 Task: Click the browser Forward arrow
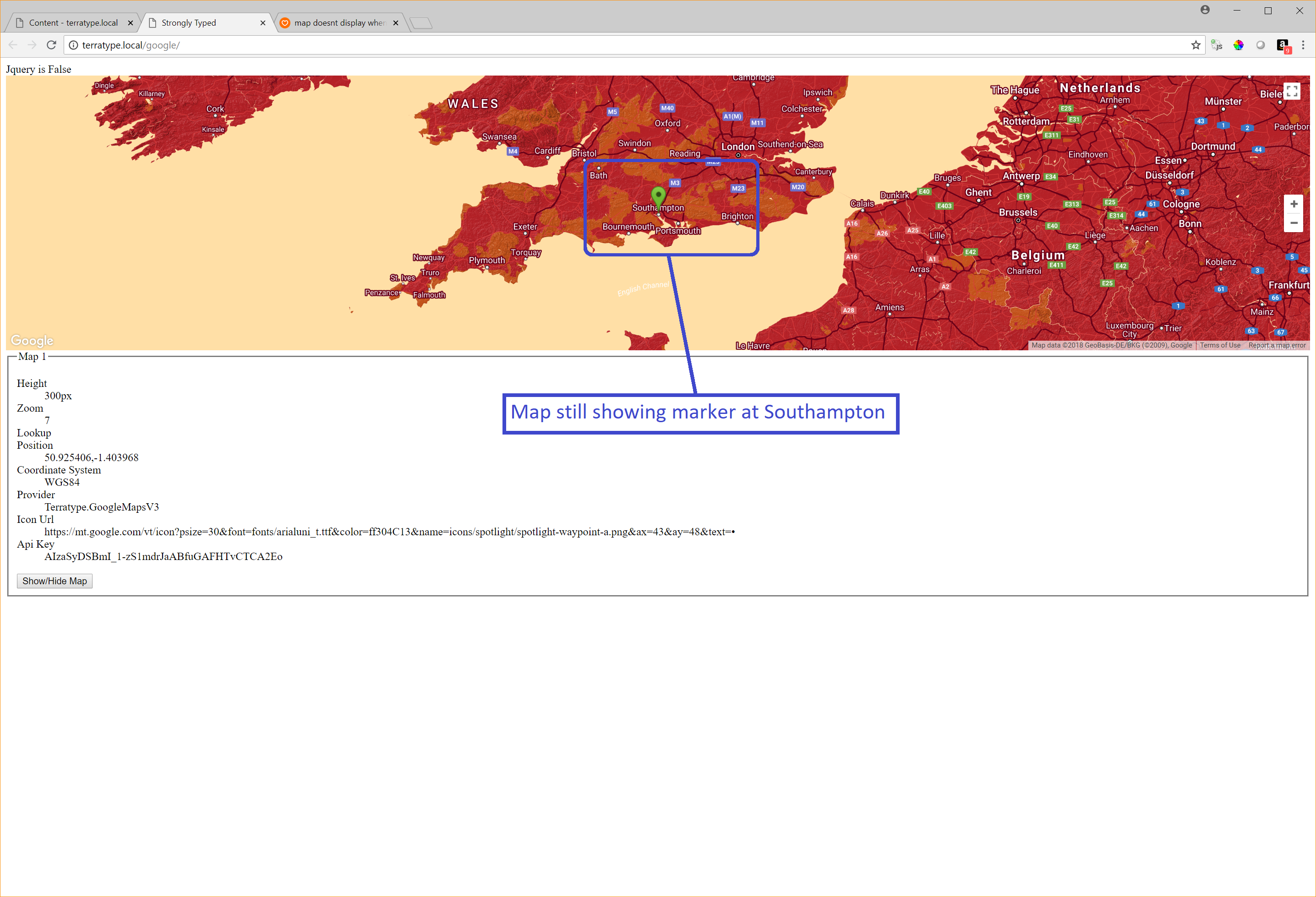point(32,45)
